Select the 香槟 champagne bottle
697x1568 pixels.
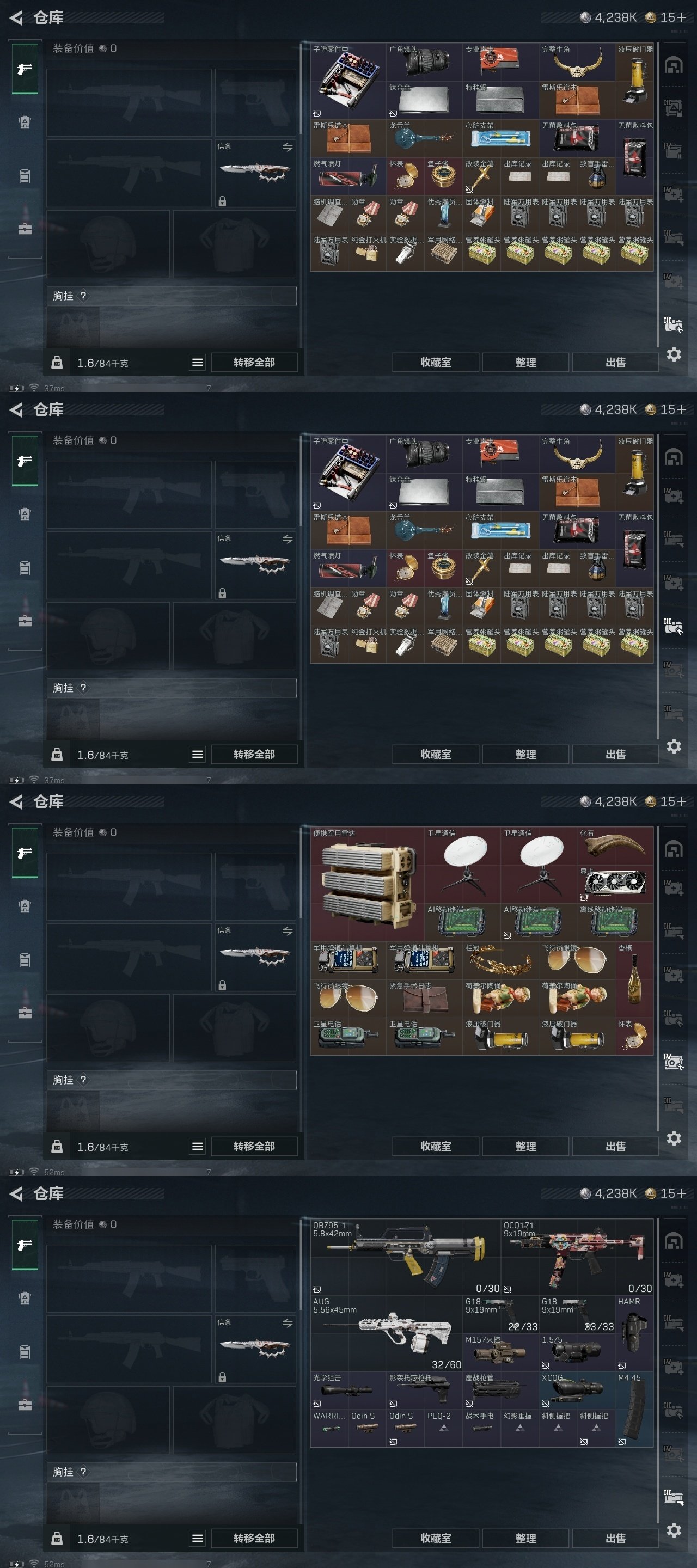(634, 979)
